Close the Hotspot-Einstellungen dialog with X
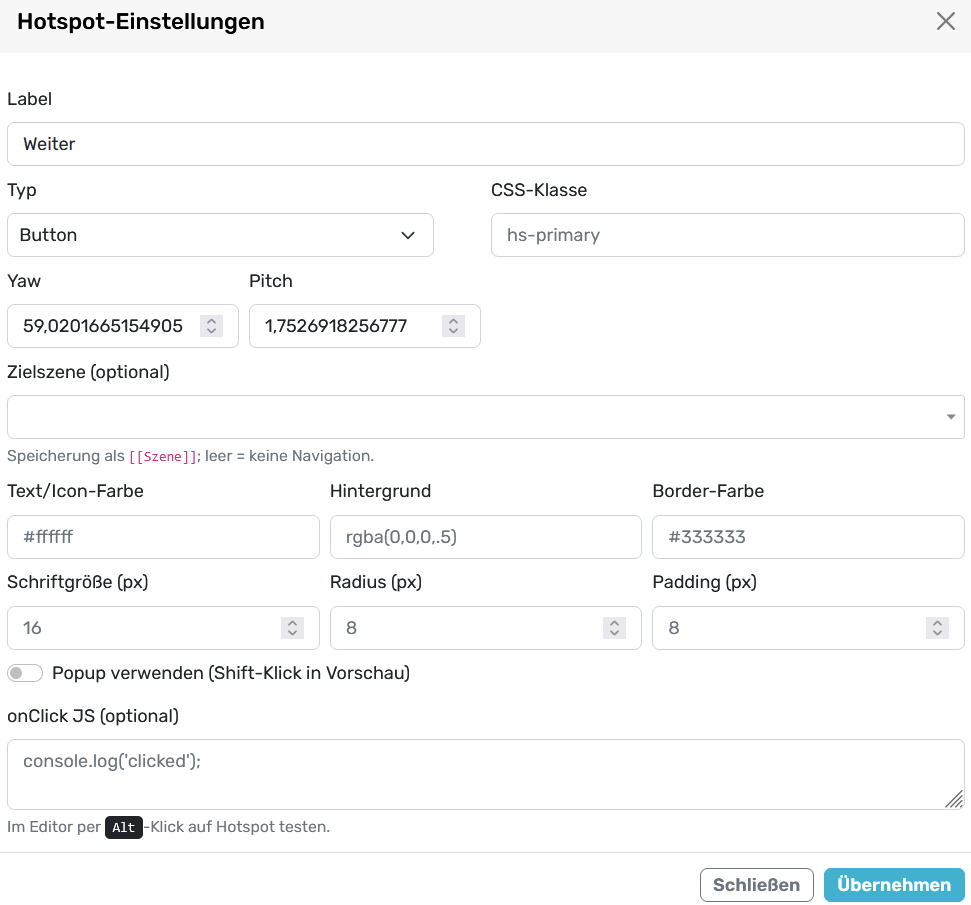 (x=945, y=22)
